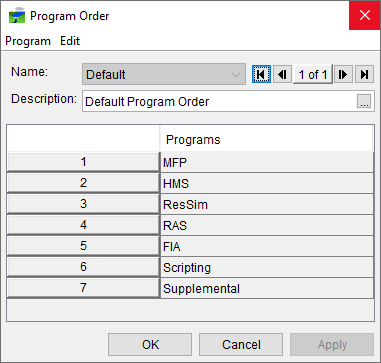The image size is (381, 363).
Task: Click in the Description text field
Action: coord(219,101)
